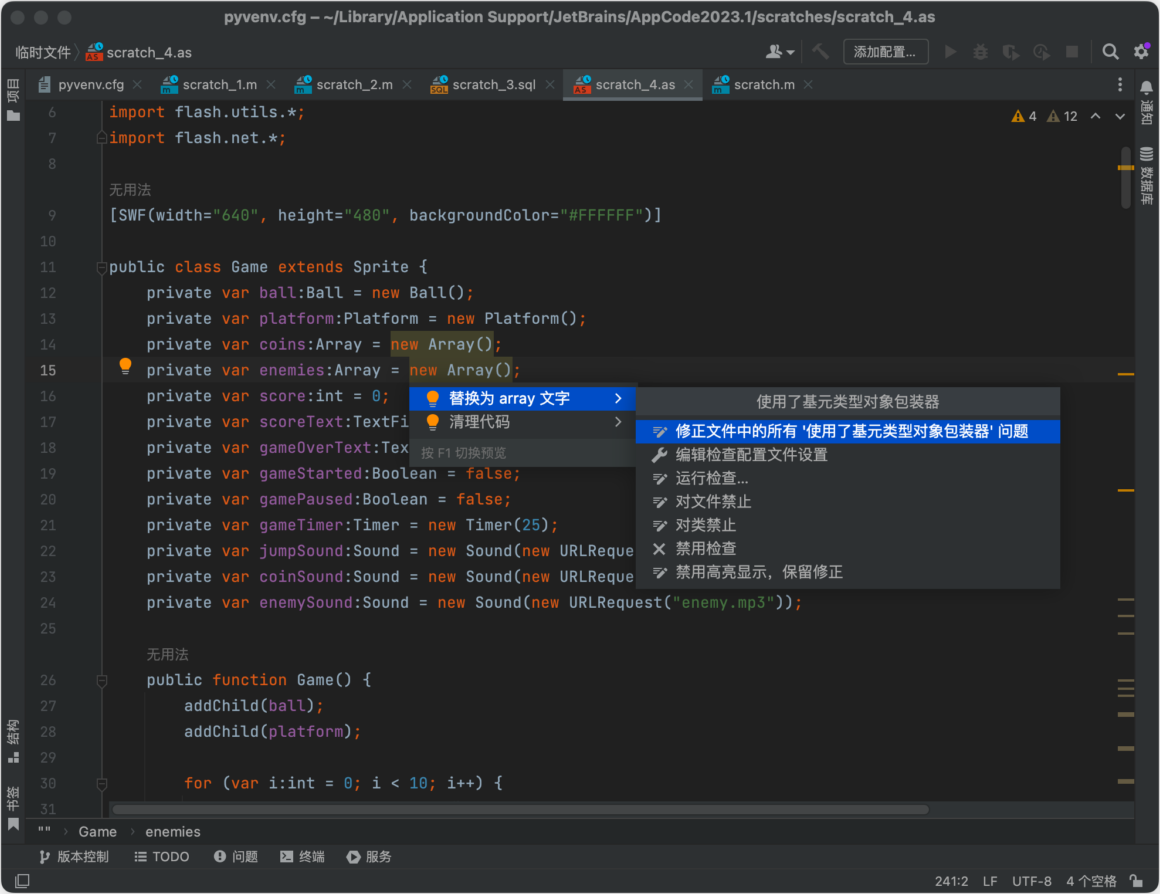Open the project tool window folder icon

tap(13, 115)
